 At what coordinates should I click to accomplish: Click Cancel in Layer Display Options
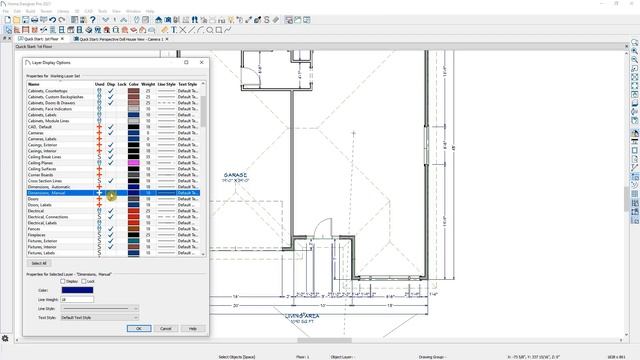pos(166,329)
